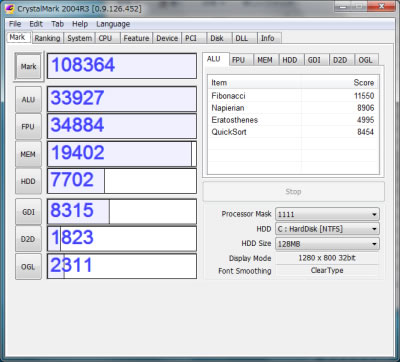Run the full Mark benchmark button
400x362 pixels.
point(29,66)
